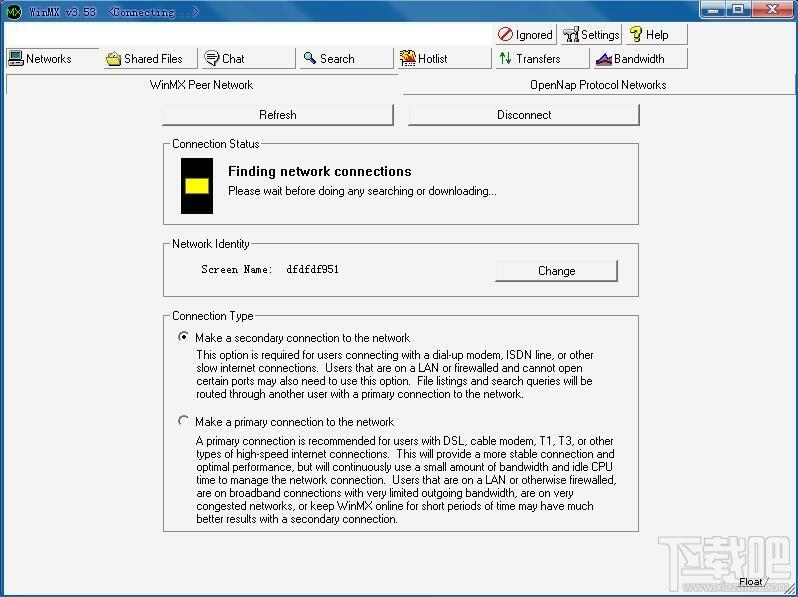Click the Ignored prohibition icon
798x597 pixels.
(505, 35)
